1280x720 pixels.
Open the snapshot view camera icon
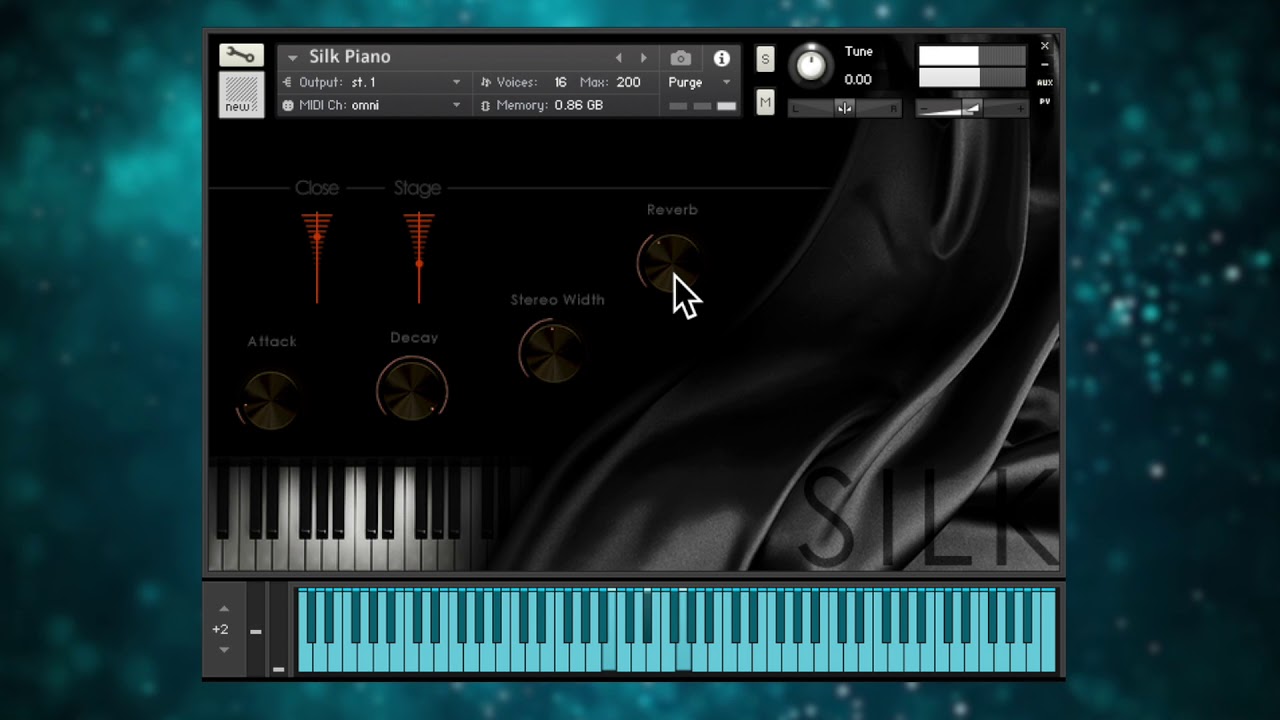point(680,58)
